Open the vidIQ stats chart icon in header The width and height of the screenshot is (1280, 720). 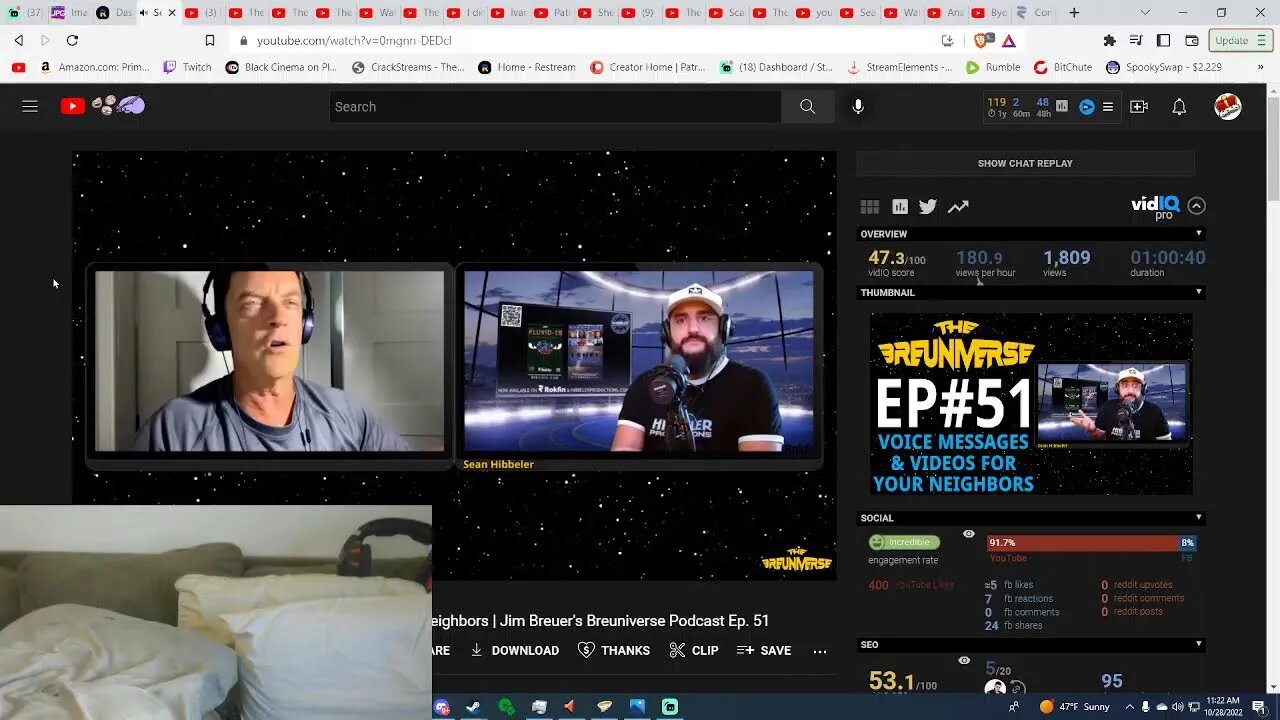coord(1062,106)
